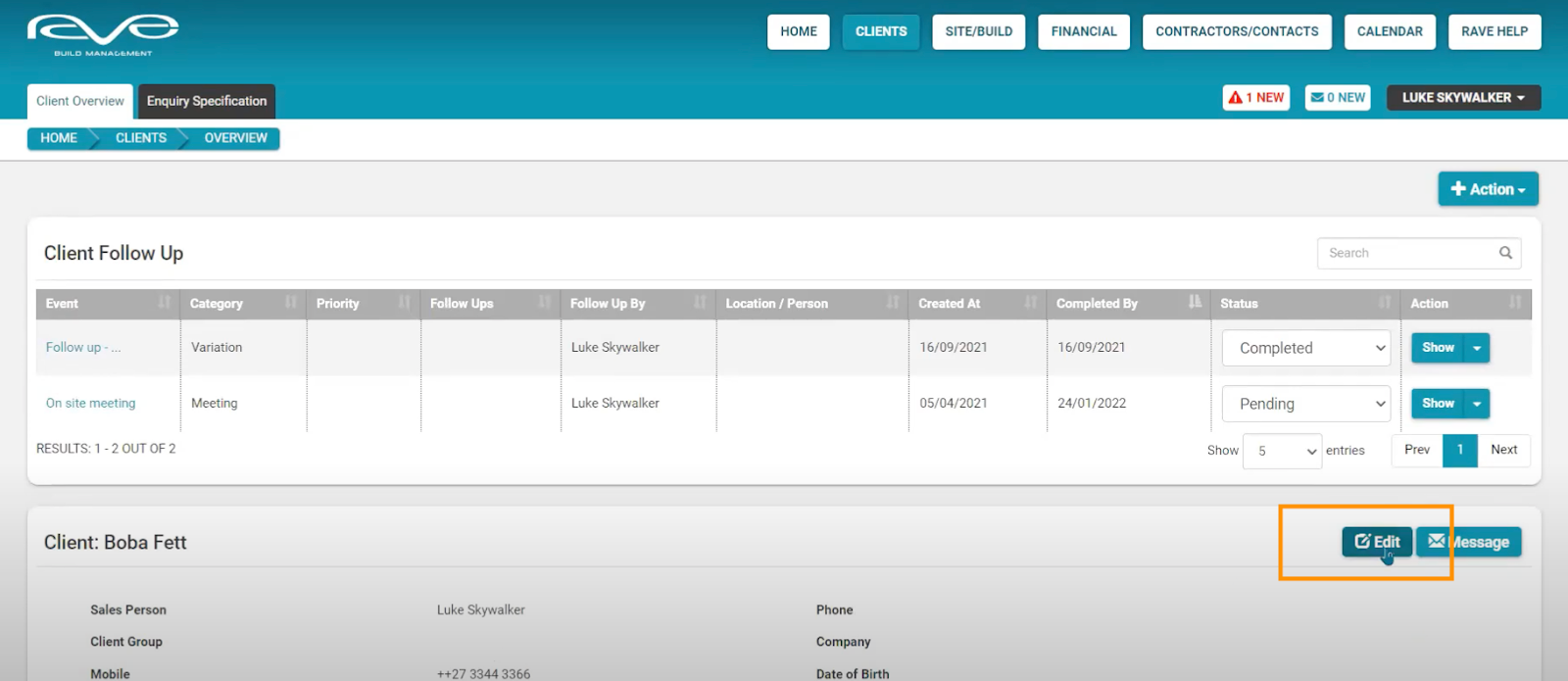Click the 'Variation' category cell
1568x681 pixels.
217,348
